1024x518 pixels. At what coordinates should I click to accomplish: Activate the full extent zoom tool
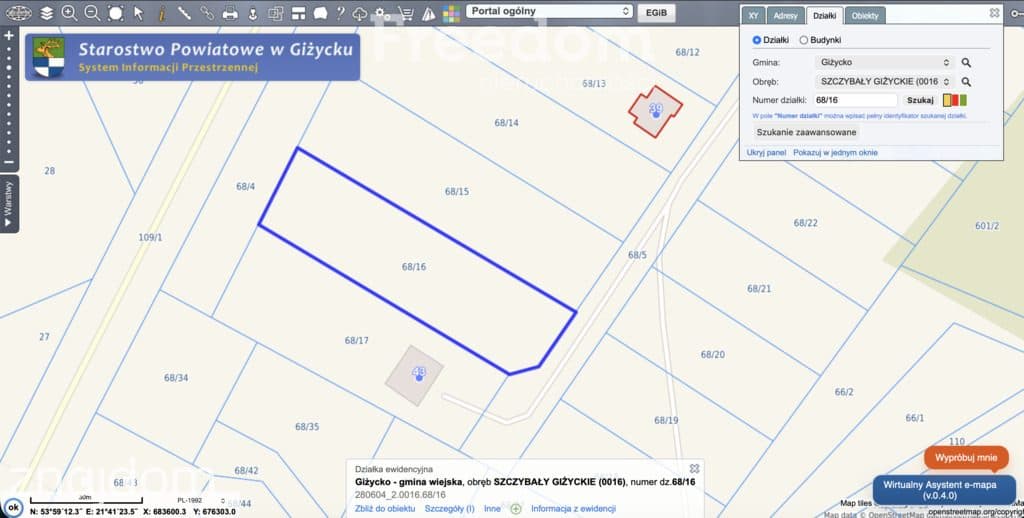(115, 12)
